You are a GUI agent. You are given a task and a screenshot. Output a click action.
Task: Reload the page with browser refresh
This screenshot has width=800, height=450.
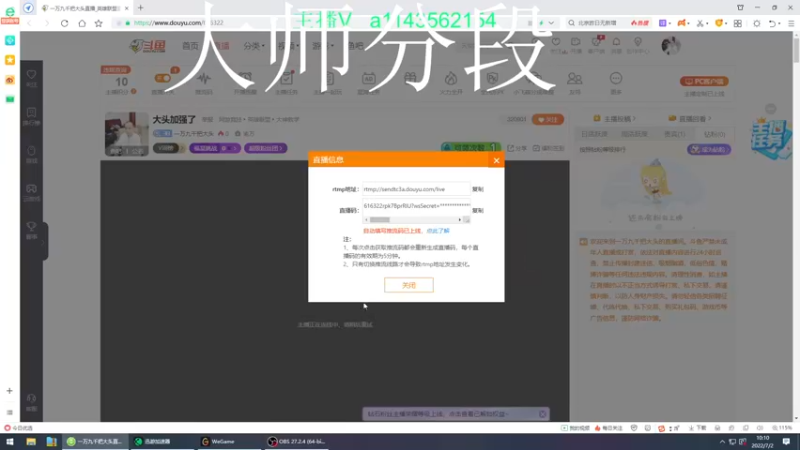tap(64, 23)
